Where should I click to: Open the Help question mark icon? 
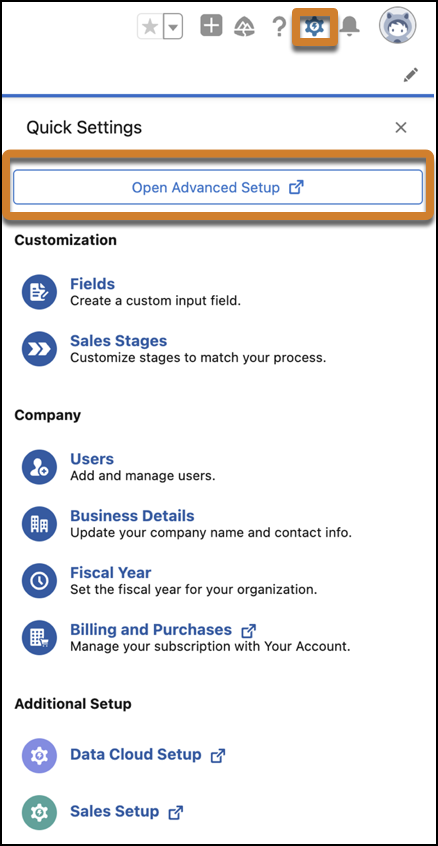[x=278, y=26]
